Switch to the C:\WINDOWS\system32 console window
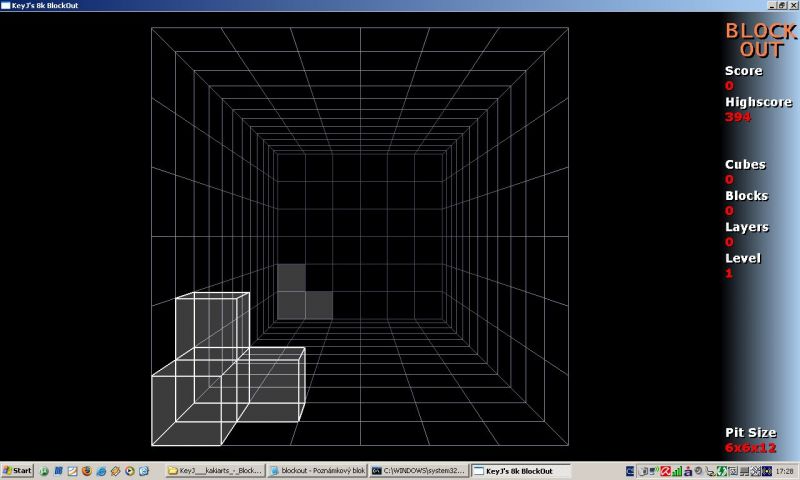 [x=418, y=470]
